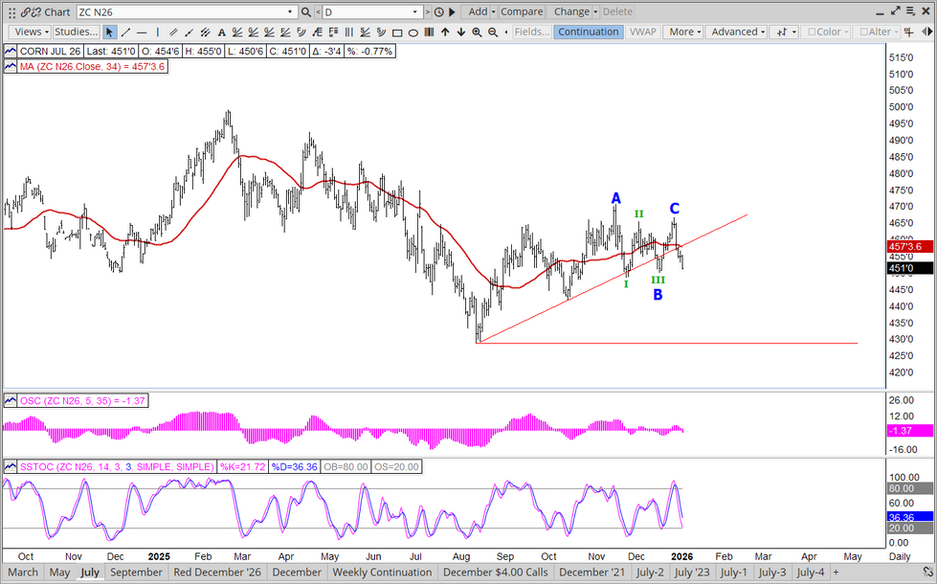This screenshot has height=584, width=937.
Task: Select the pointer arrow tool
Action: (x=109, y=32)
